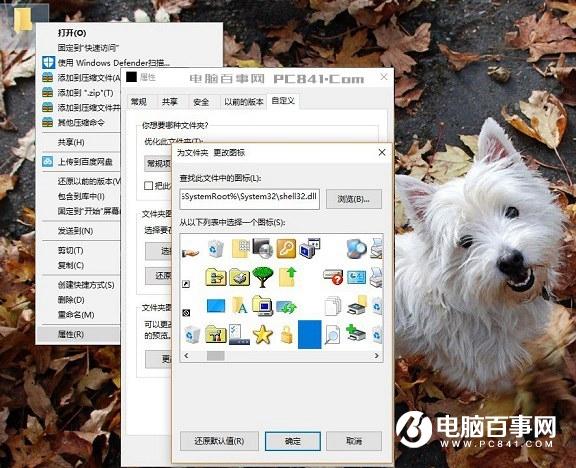Image resolution: width=576 pixels, height=468 pixels.
Task: Select the sharing hand icon
Action: 190,253
